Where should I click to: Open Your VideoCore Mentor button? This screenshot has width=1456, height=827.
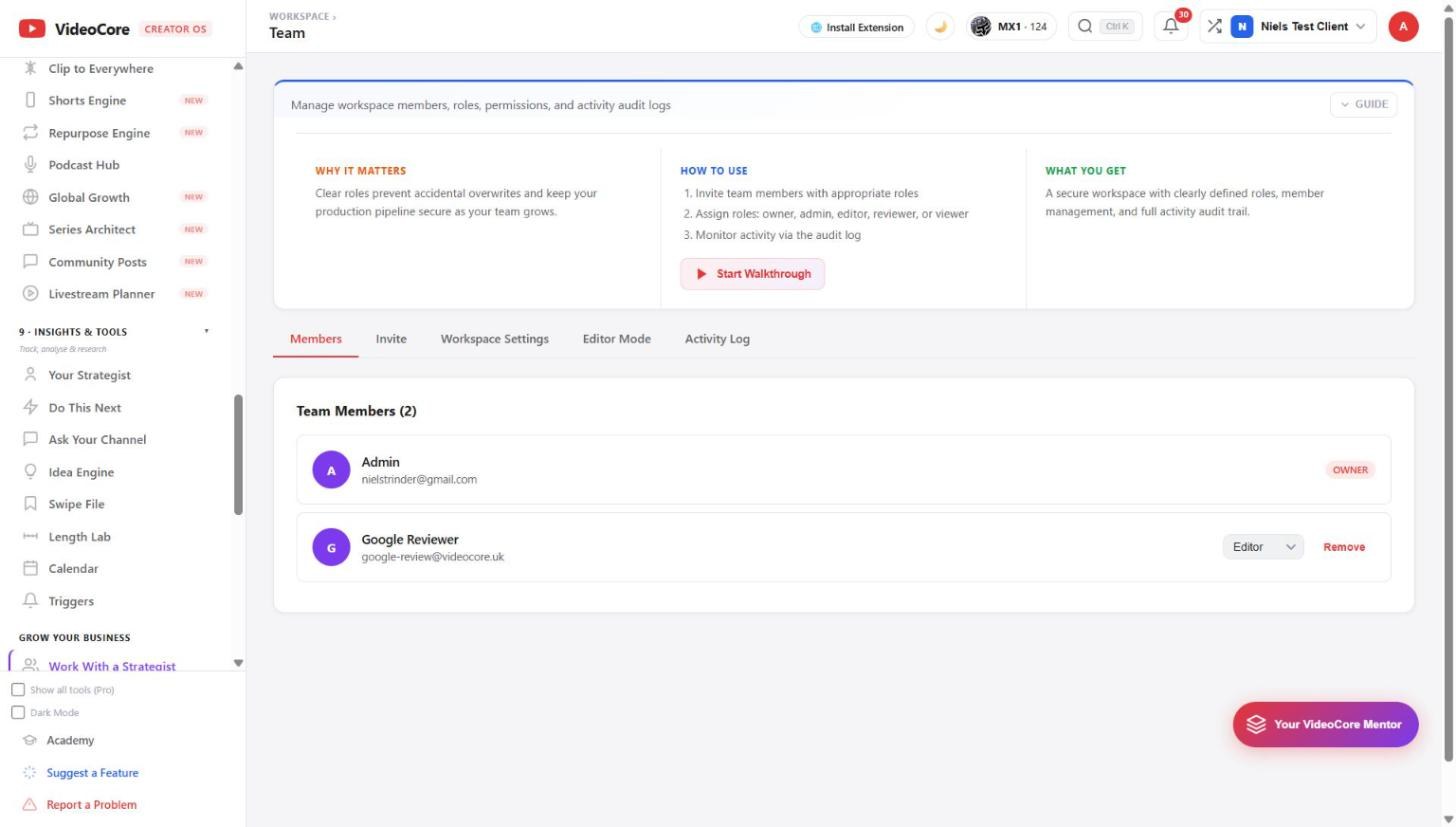pyautogui.click(x=1326, y=724)
